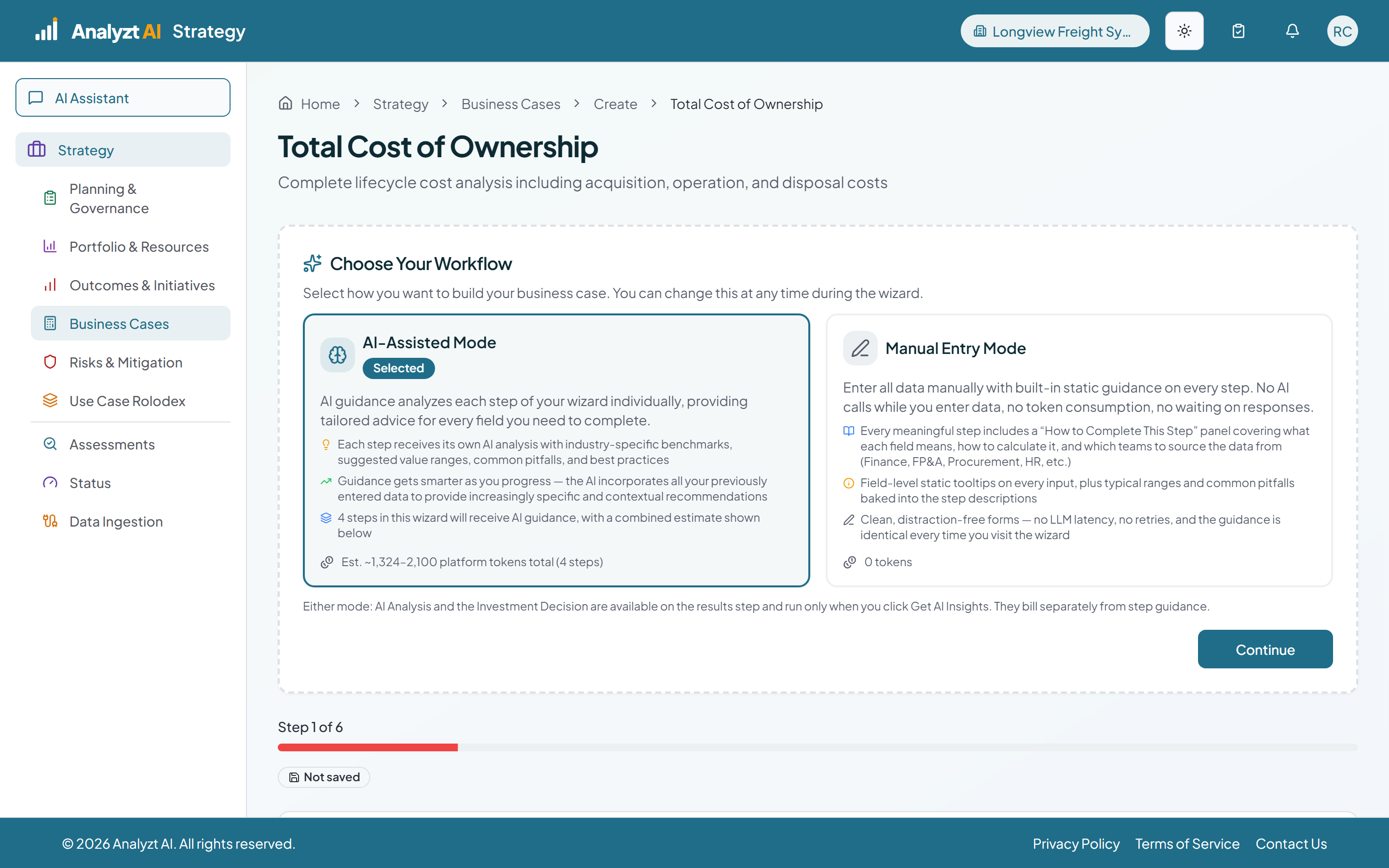Toggle the light/dark theme sun icon
This screenshot has width=1389, height=868.
(1184, 31)
